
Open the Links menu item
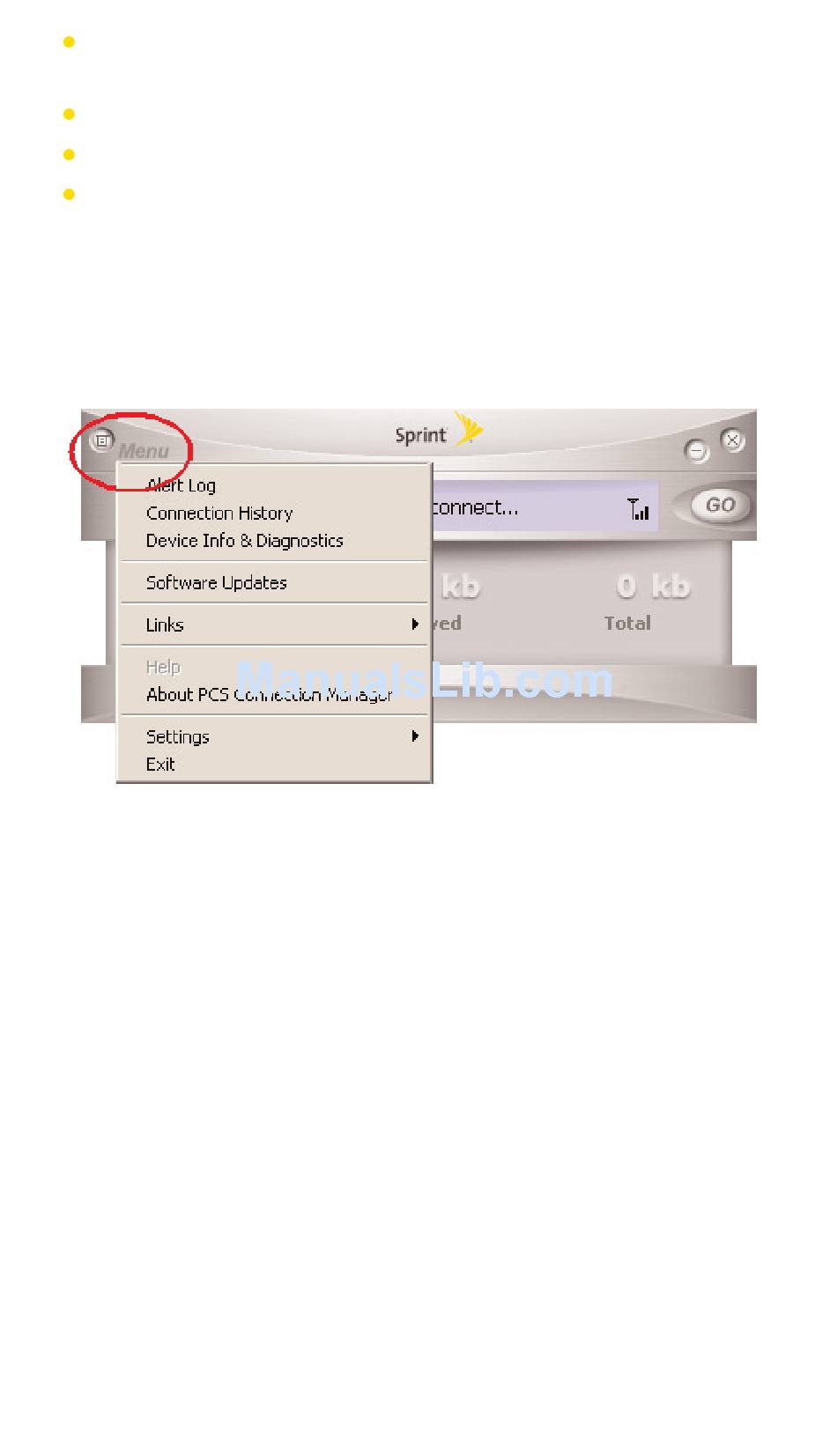tap(274, 625)
